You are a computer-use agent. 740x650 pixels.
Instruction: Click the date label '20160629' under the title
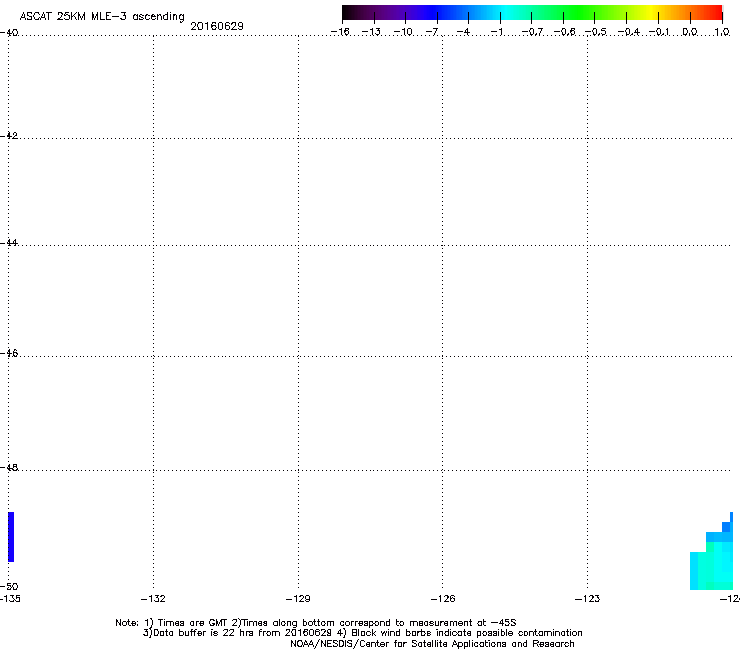point(217,26)
